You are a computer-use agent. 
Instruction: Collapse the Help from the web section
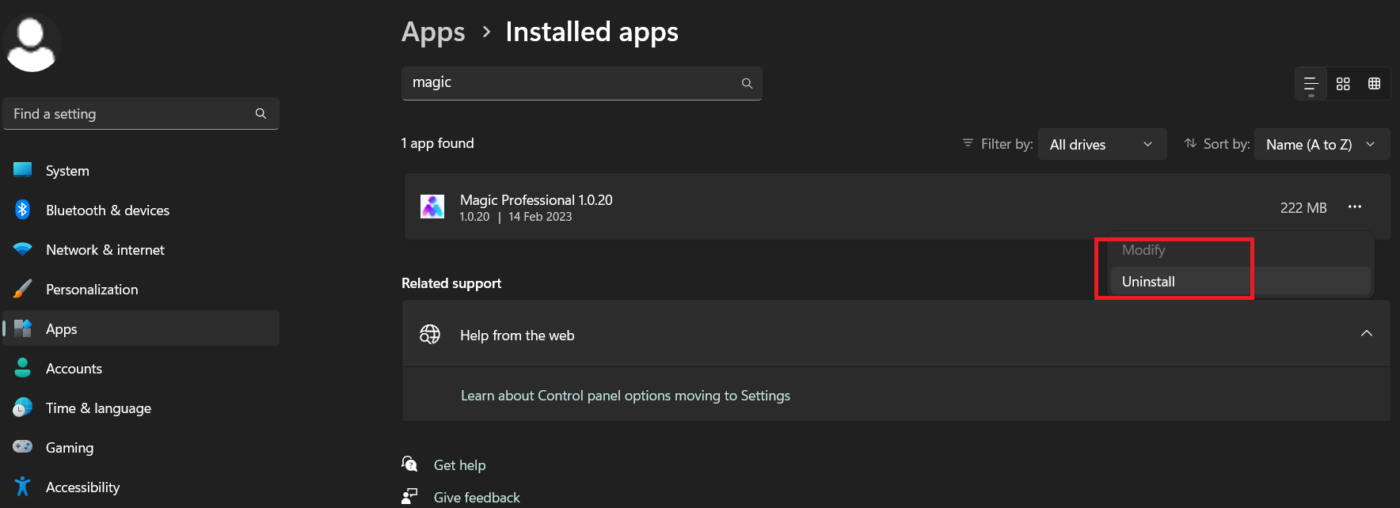1366,334
